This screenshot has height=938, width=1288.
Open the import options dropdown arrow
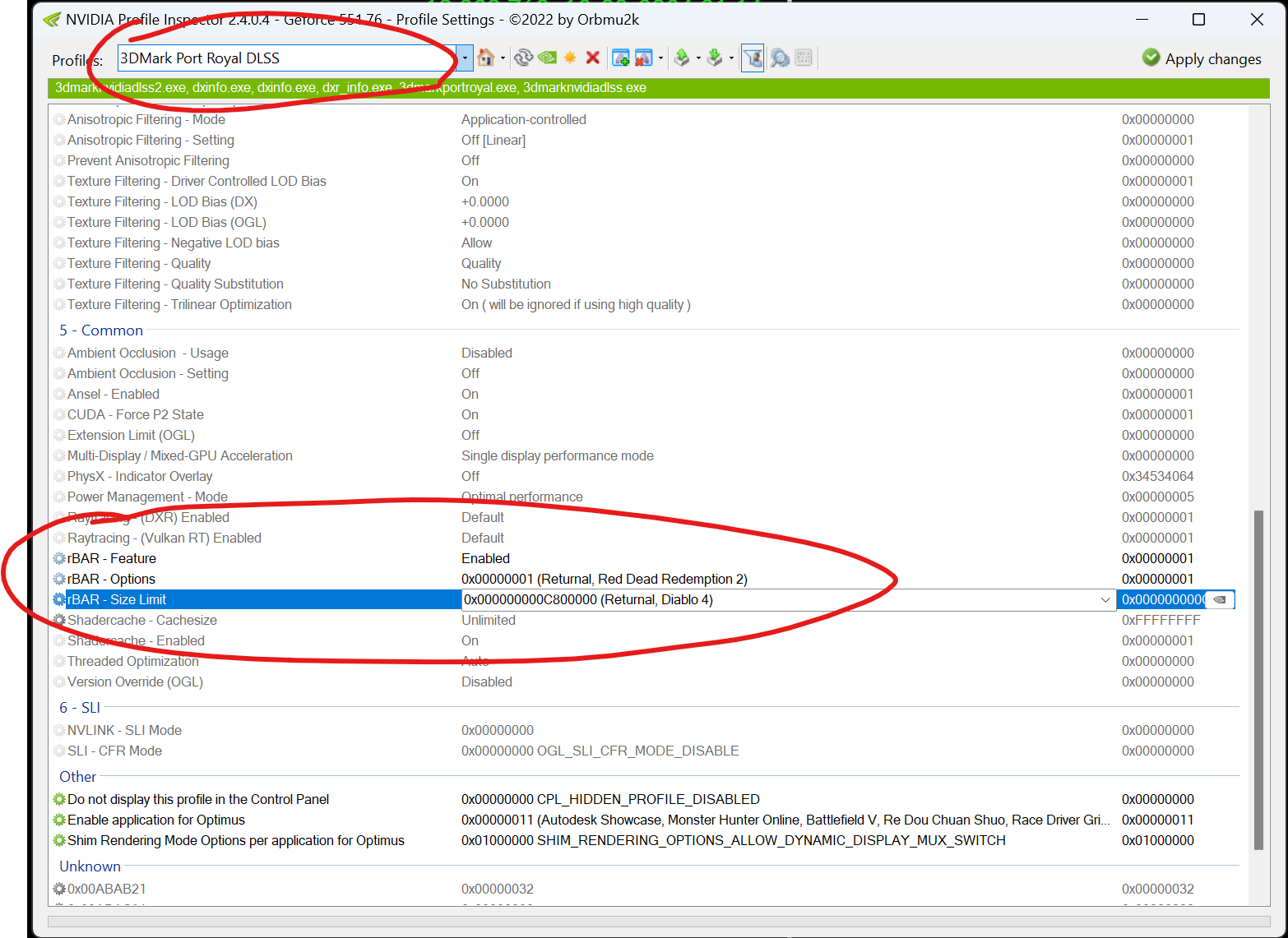[x=731, y=58]
